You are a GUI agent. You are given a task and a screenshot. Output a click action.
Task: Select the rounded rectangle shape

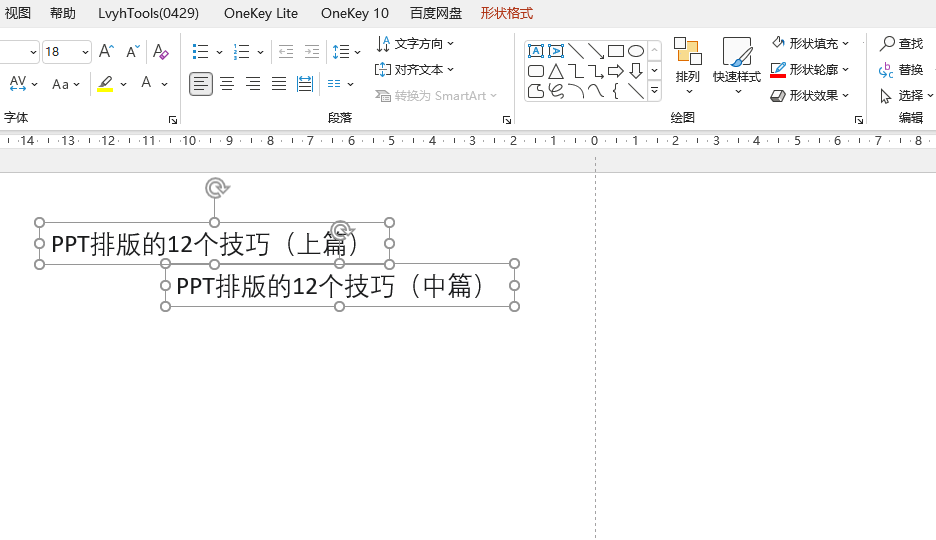[535, 72]
